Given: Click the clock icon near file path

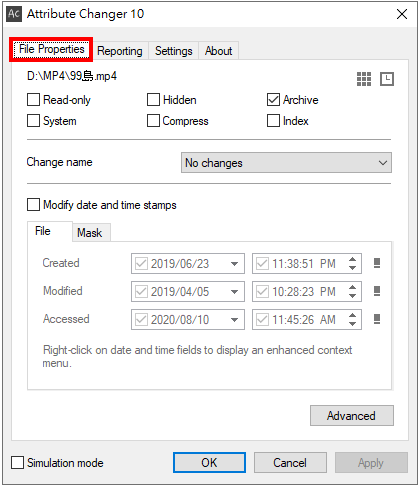Looking at the screenshot, I should [387, 79].
